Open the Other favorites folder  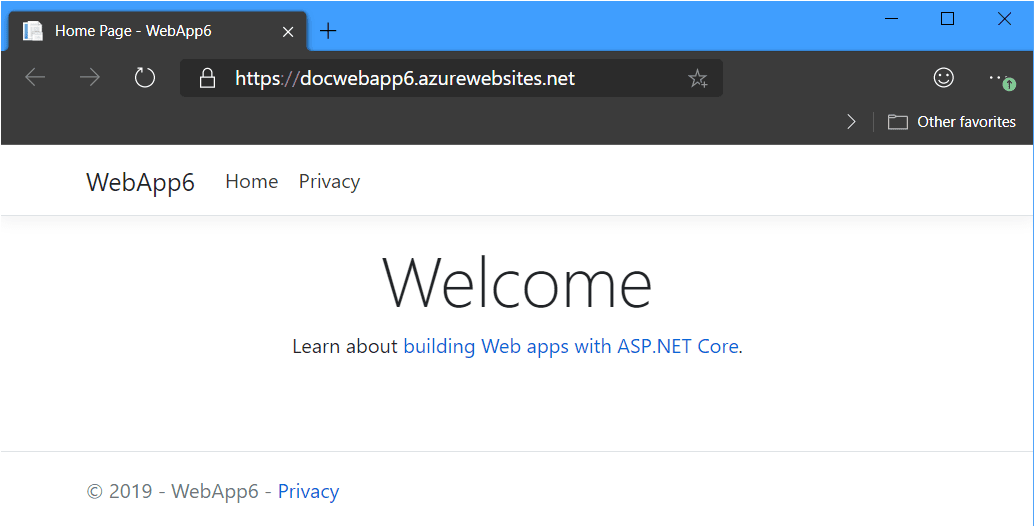pyautogui.click(x=952, y=122)
